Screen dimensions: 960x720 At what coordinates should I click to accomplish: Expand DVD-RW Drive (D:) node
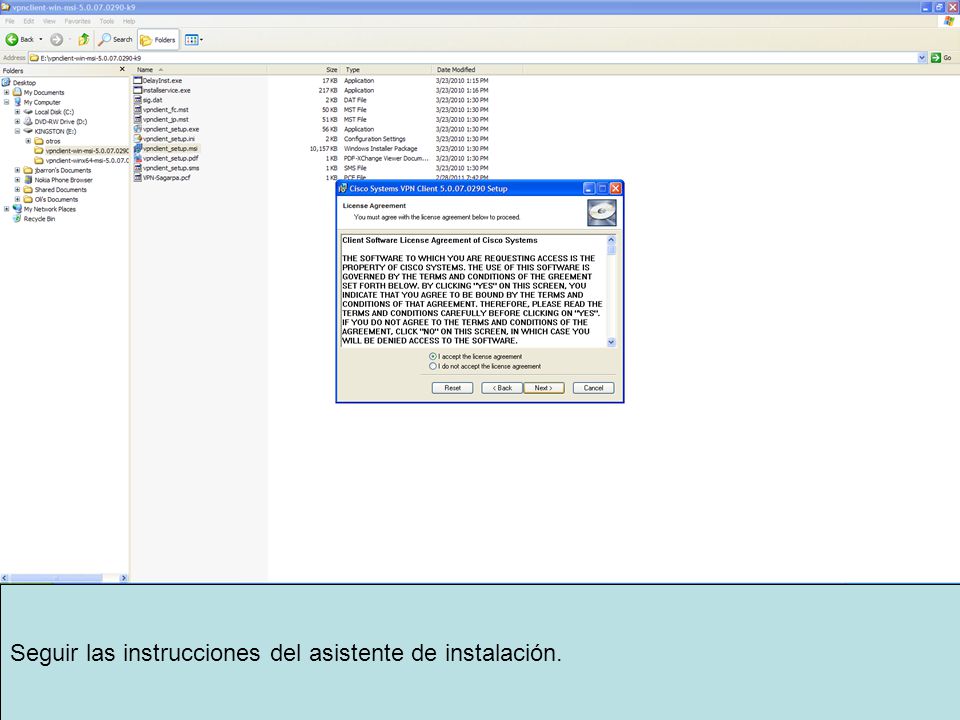(x=17, y=122)
